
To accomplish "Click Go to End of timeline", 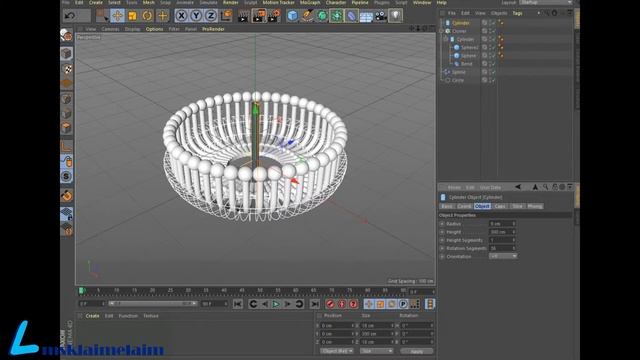I will click(314, 304).
